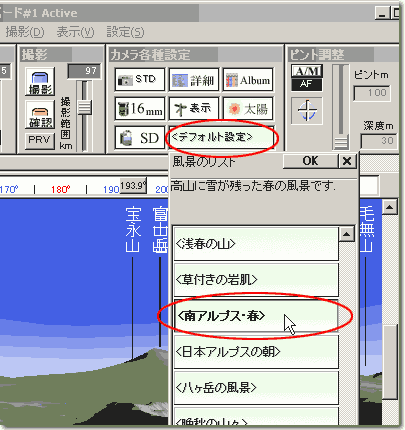The width and height of the screenshot is (405, 430).
Task: Open the Album button
Action: (248, 80)
